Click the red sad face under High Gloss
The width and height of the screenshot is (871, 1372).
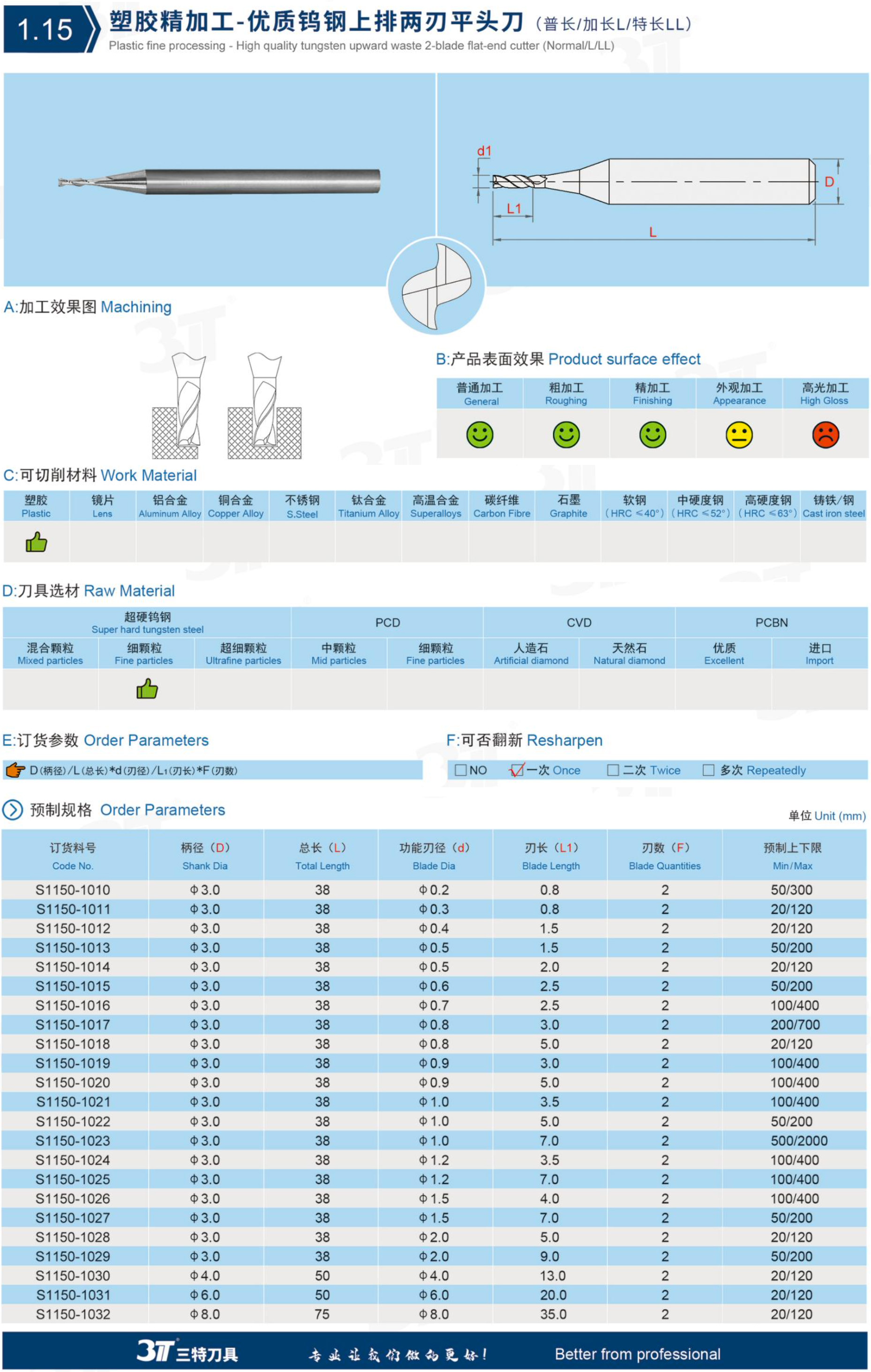pos(825,435)
